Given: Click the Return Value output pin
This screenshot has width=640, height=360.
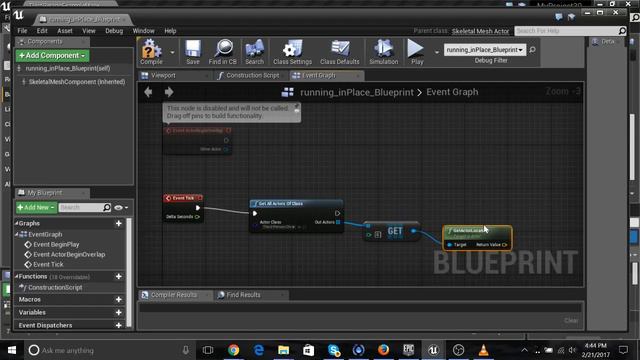Looking at the screenshot, I should tap(504, 244).
